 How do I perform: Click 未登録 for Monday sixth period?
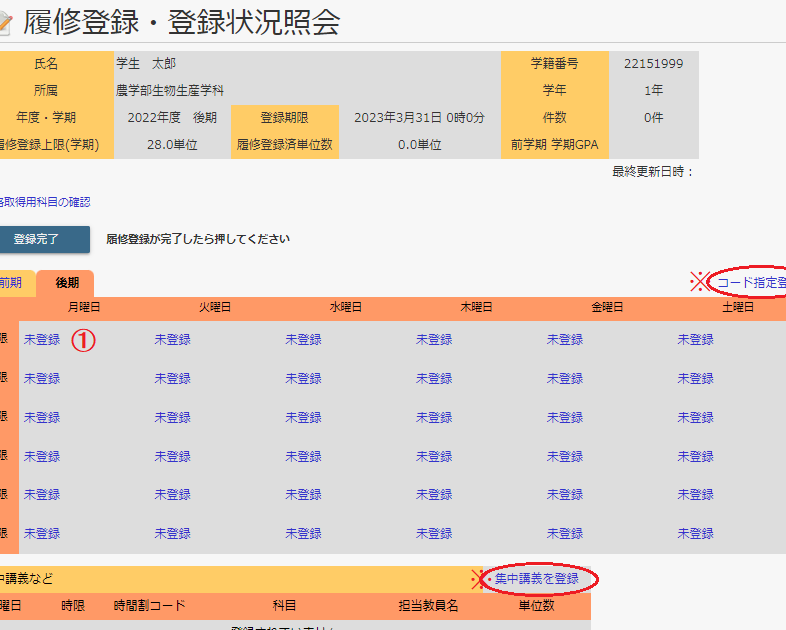[x=42, y=534]
